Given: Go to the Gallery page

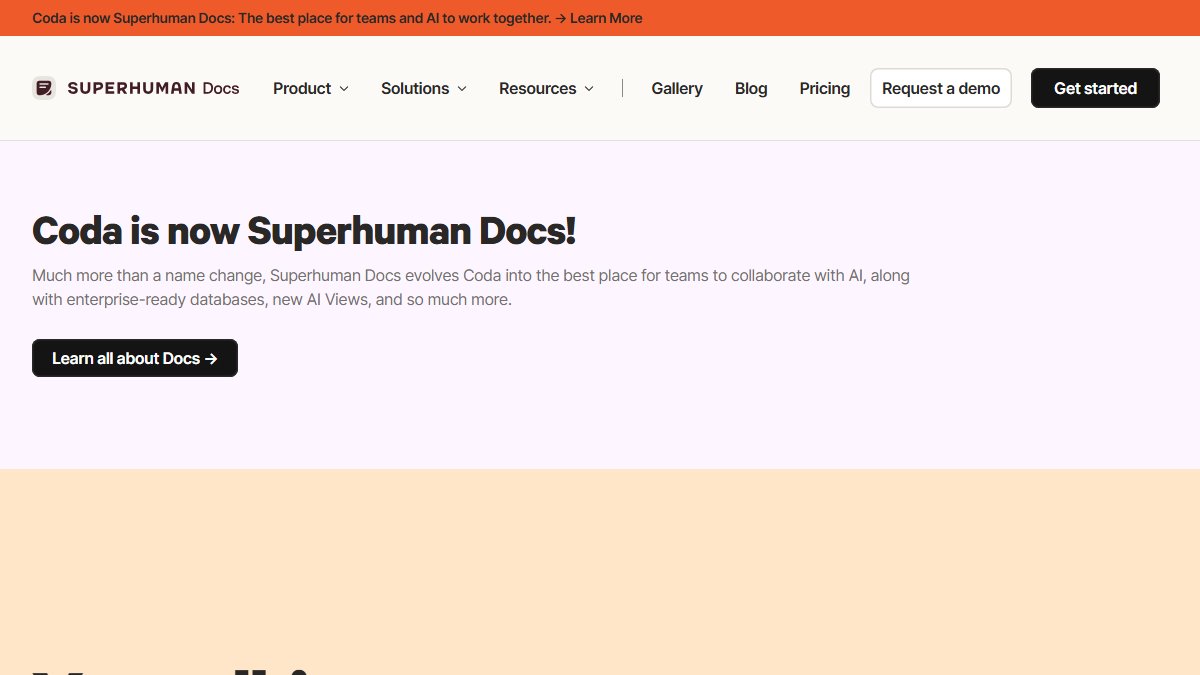Looking at the screenshot, I should [677, 88].
